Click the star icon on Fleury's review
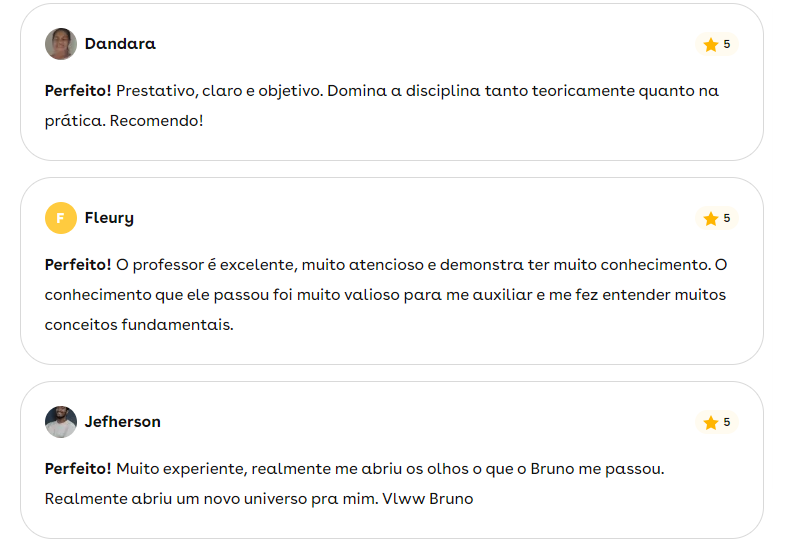Image resolution: width=800 pixels, height=542 pixels. click(x=711, y=219)
